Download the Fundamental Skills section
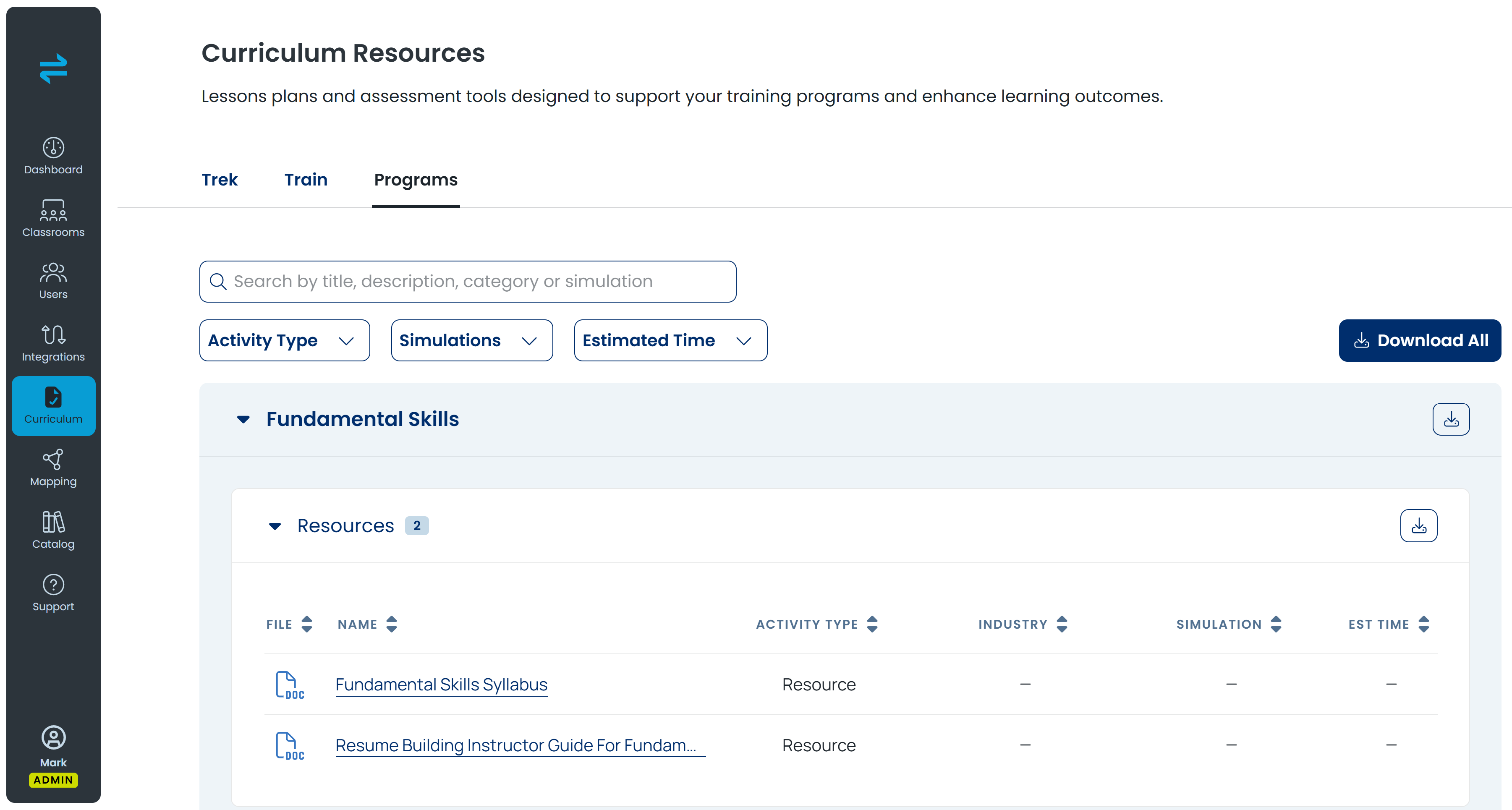Image resolution: width=1512 pixels, height=810 pixels. (x=1451, y=419)
